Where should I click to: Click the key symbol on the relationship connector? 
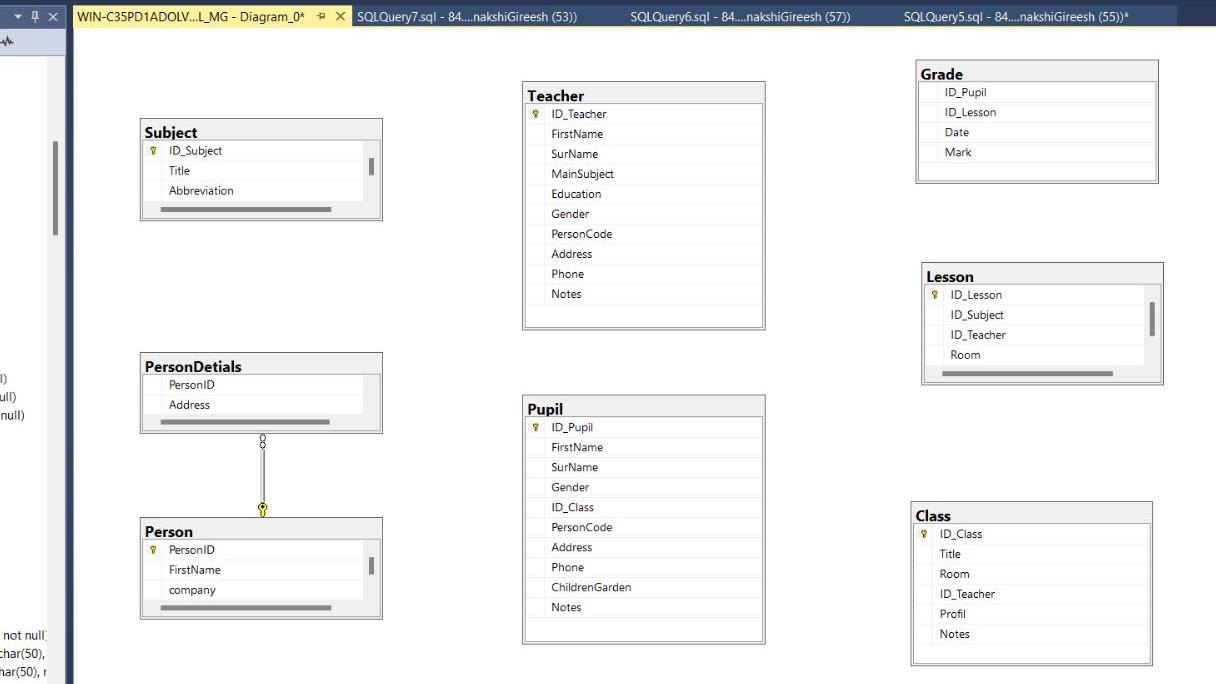pos(262,509)
